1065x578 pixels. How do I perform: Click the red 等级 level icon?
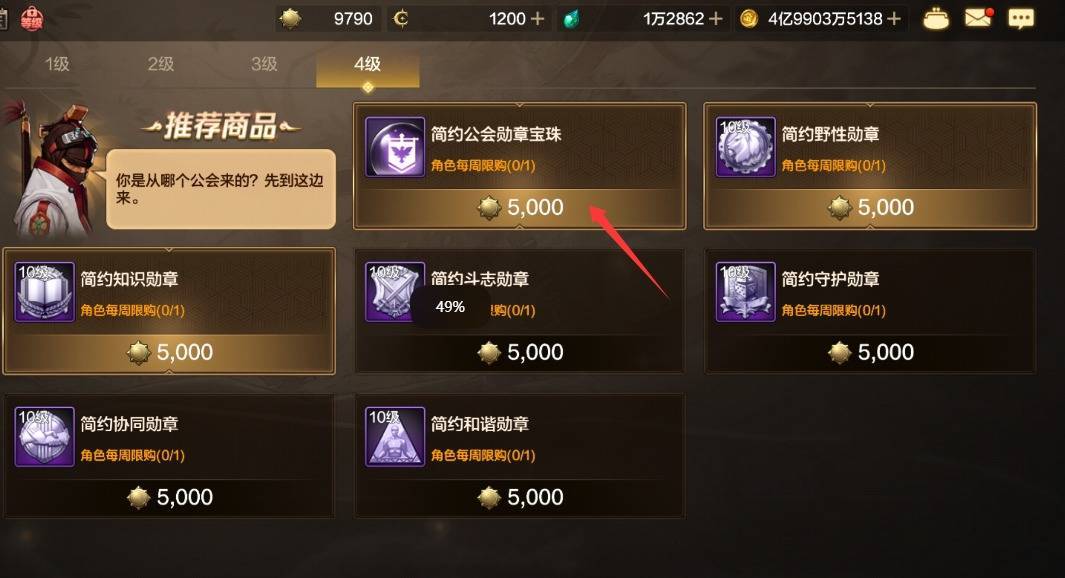31,19
